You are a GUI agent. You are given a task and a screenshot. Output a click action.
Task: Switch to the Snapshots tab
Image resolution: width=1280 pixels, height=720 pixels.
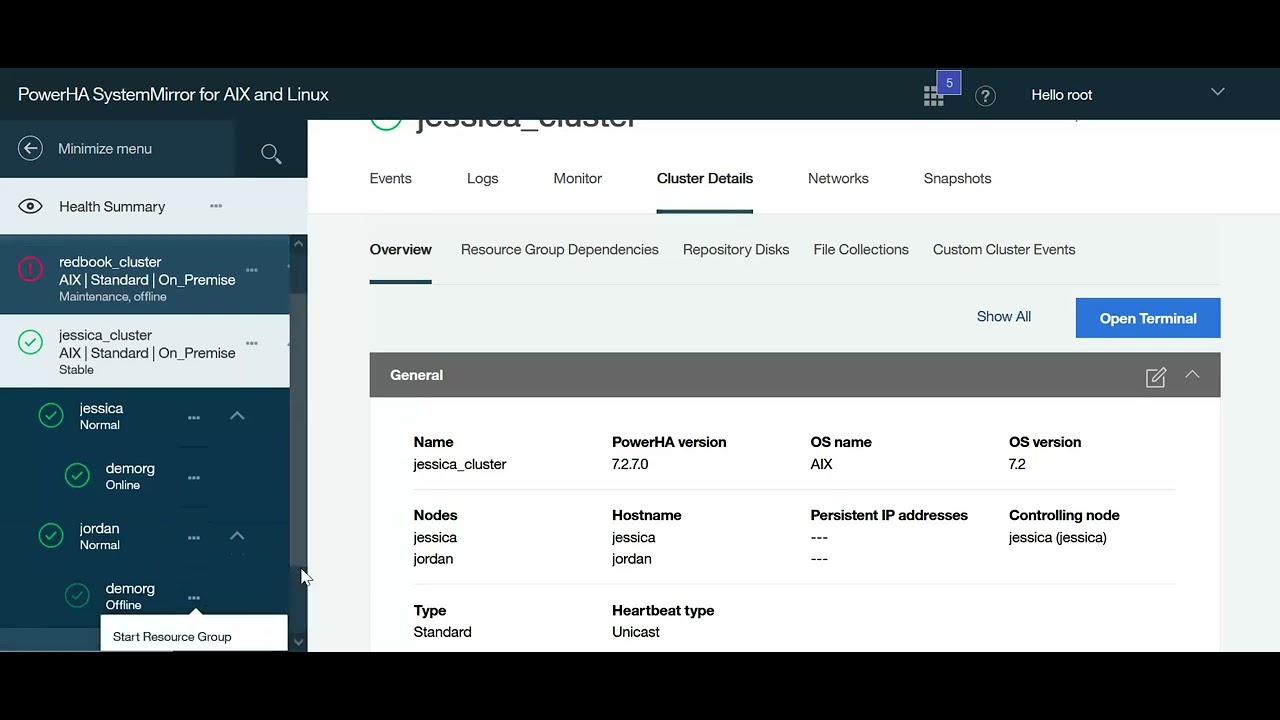tap(957, 178)
